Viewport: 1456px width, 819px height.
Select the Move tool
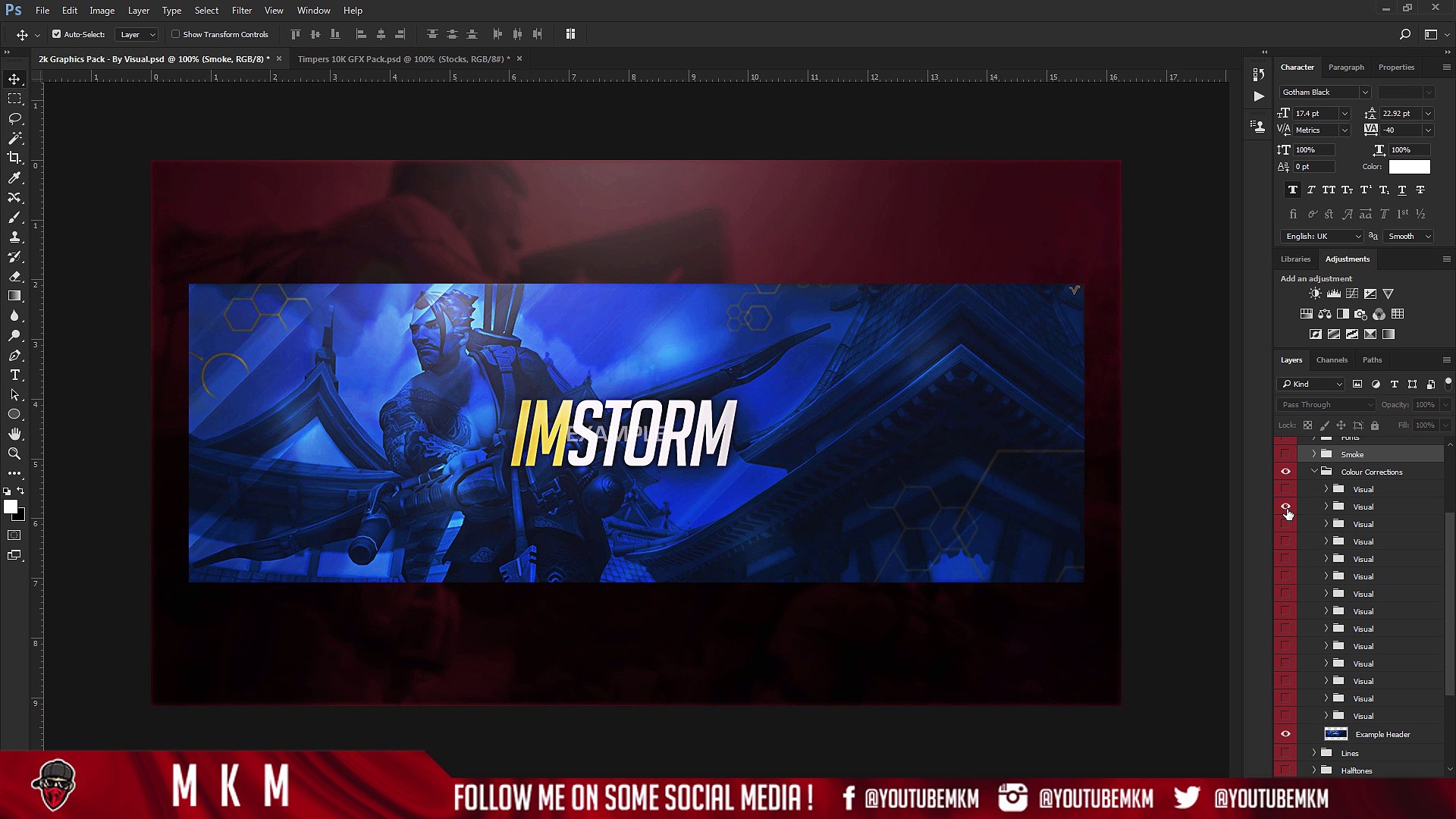14,79
